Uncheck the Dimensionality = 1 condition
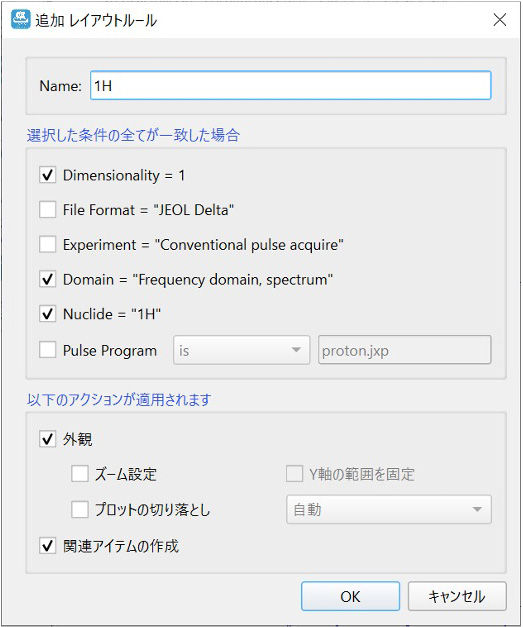The image size is (523, 627). 48,175
